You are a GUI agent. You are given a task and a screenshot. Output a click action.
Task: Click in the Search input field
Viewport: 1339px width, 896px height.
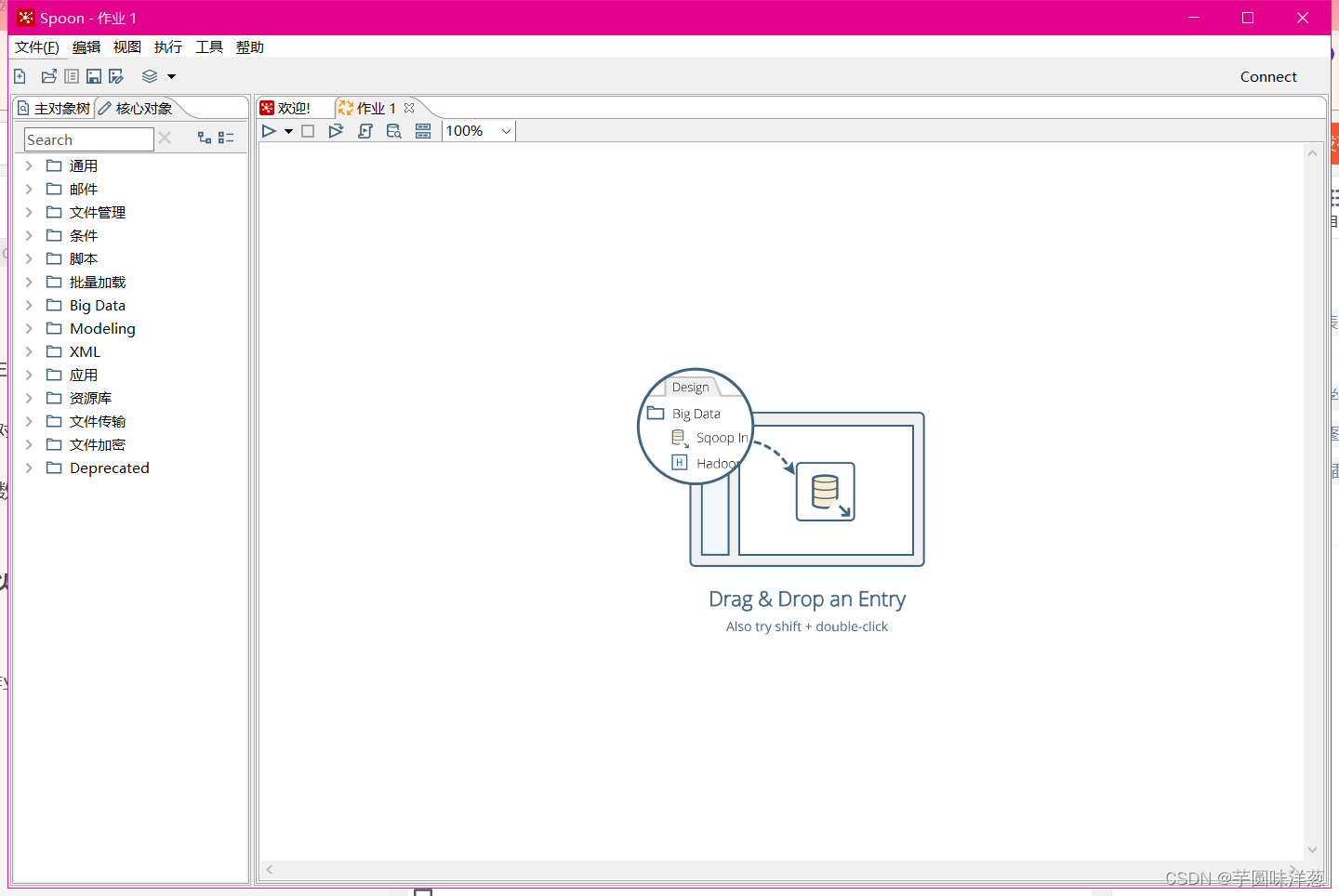point(89,139)
